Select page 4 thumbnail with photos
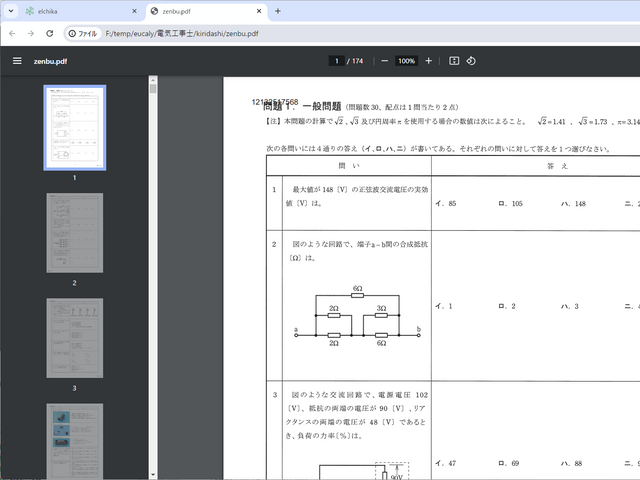 (75, 441)
